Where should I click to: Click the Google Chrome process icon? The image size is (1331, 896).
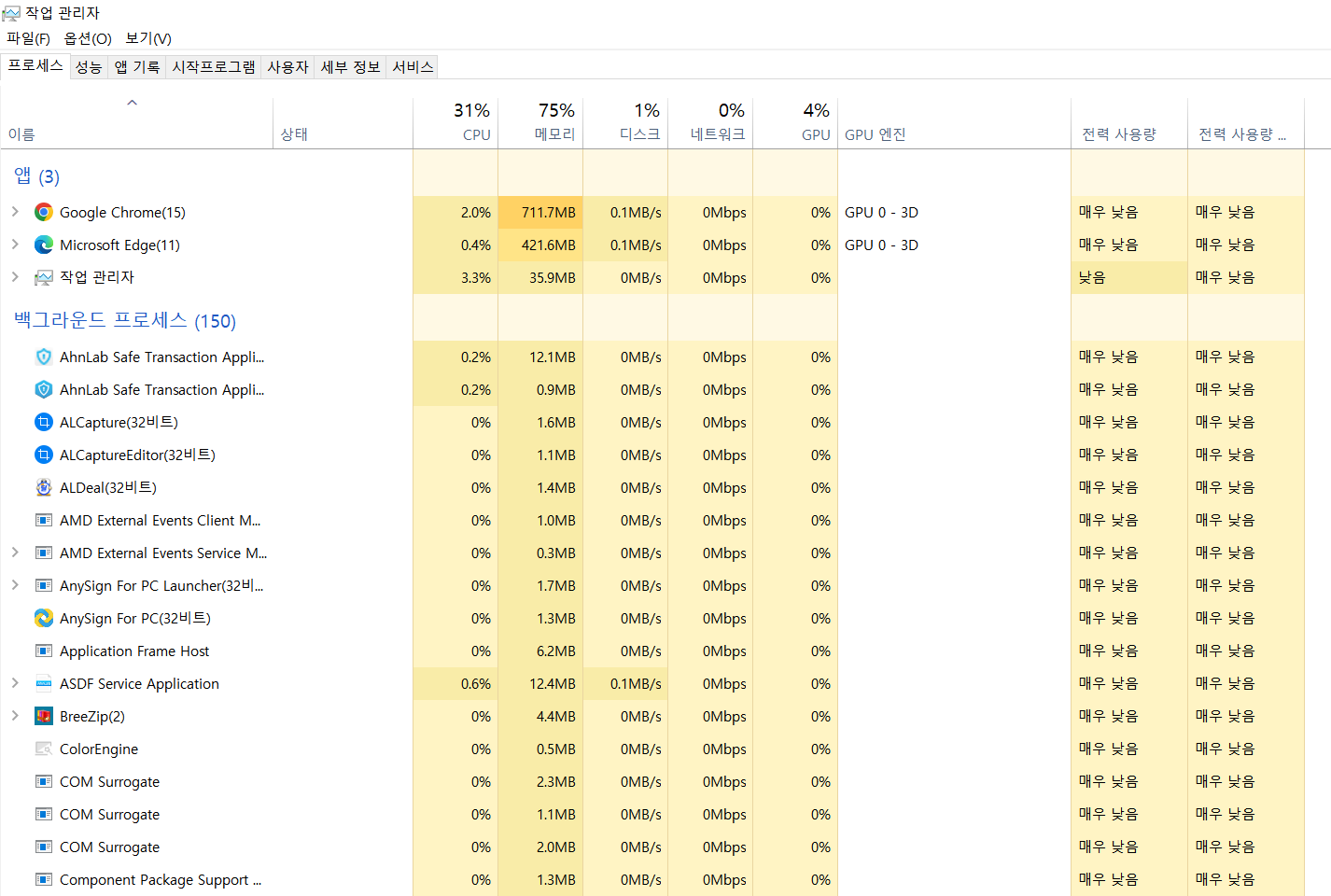click(x=44, y=212)
